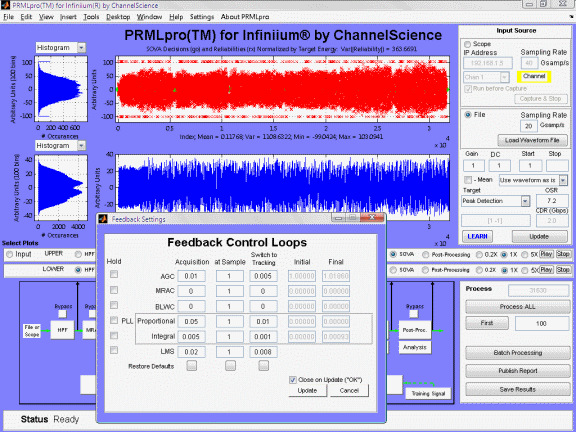This screenshot has width=576, height=432.
Task: Click the Batch Processing button
Action: pyautogui.click(x=518, y=353)
